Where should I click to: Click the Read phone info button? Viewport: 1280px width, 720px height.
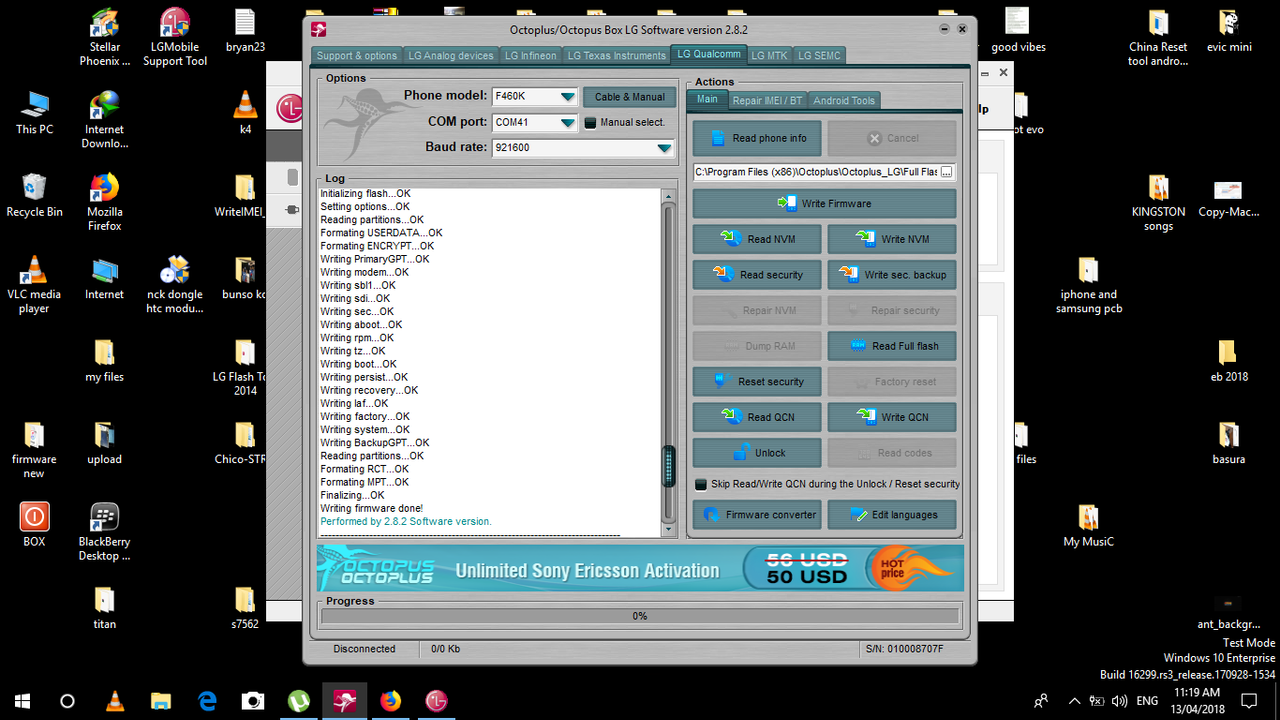756,138
